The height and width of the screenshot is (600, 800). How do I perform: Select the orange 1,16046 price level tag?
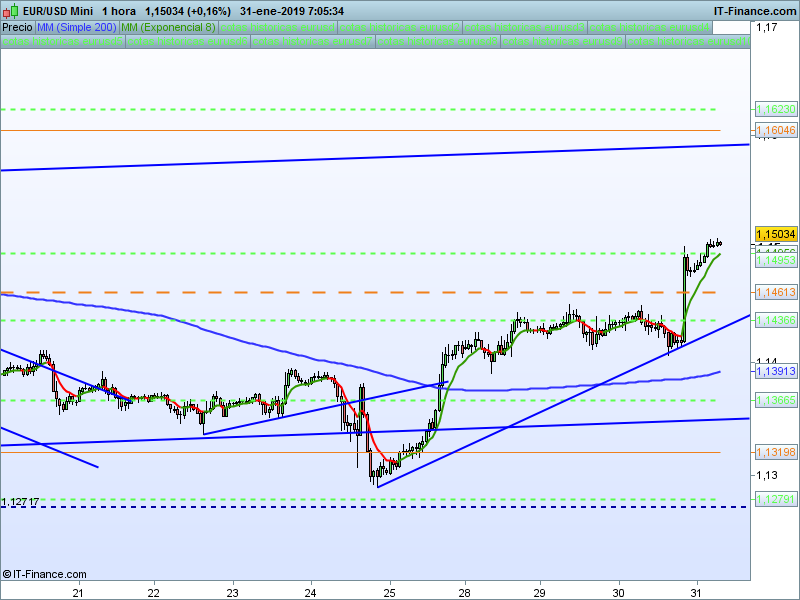(775, 130)
